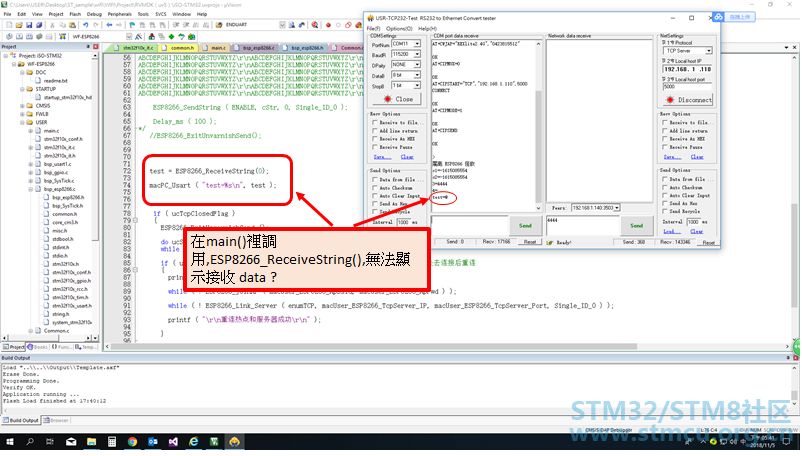This screenshot has height=456, width=802.
Task: Open the StopB 1 bit dropdown
Action: tap(417, 86)
